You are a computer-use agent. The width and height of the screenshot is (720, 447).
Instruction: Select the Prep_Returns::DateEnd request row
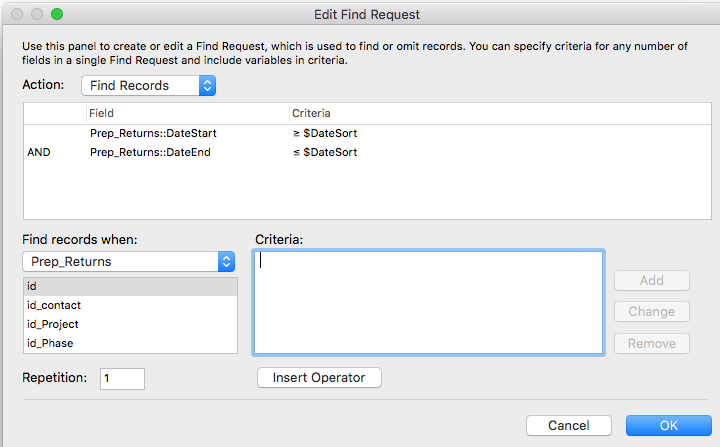(367, 152)
